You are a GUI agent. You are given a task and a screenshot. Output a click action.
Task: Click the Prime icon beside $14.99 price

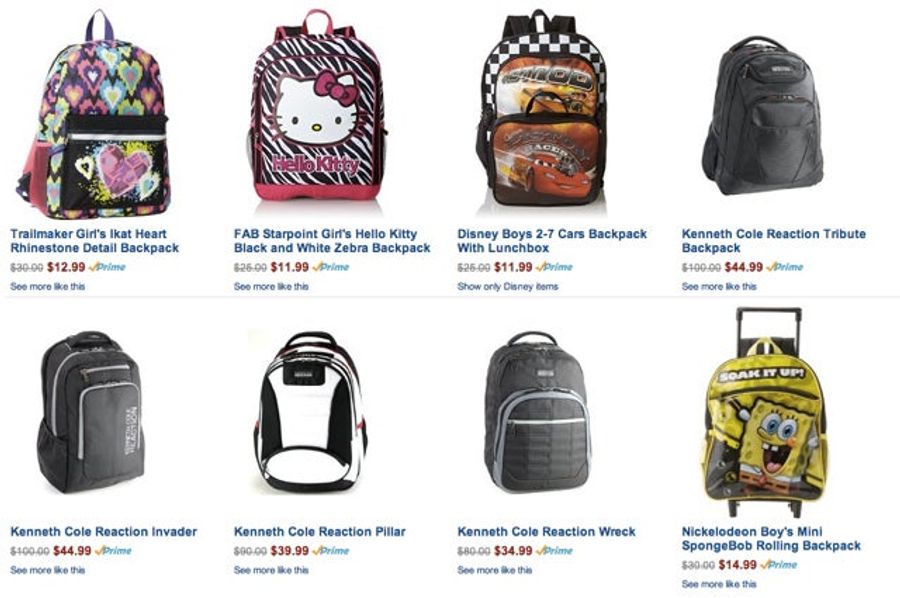point(778,565)
